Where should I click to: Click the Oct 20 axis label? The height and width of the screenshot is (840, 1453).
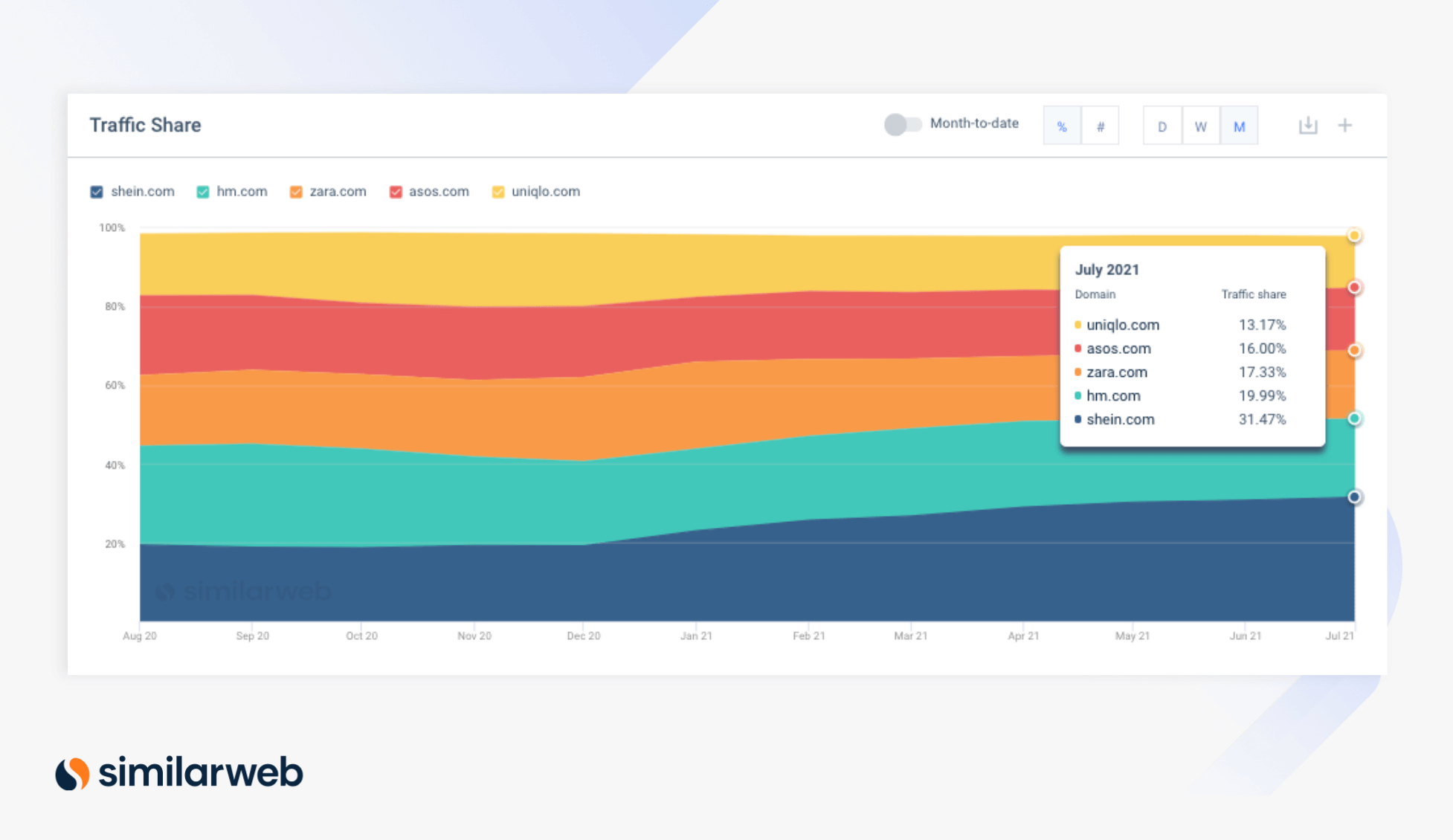(361, 636)
